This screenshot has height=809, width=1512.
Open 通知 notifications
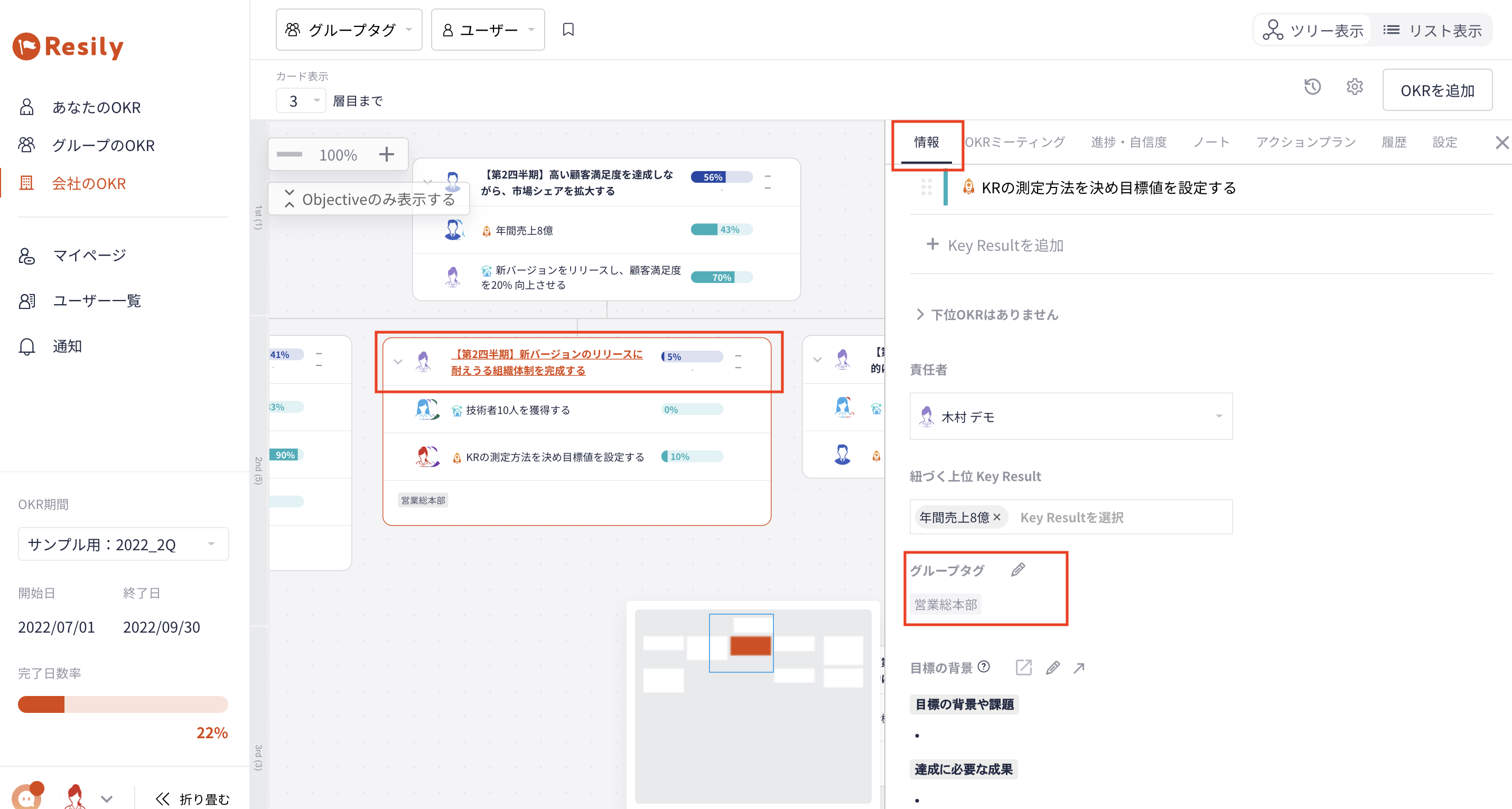[67, 346]
